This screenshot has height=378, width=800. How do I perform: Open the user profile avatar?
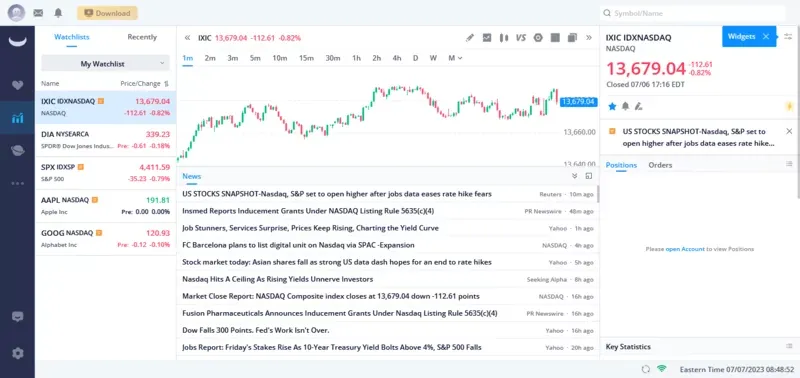click(x=16, y=13)
